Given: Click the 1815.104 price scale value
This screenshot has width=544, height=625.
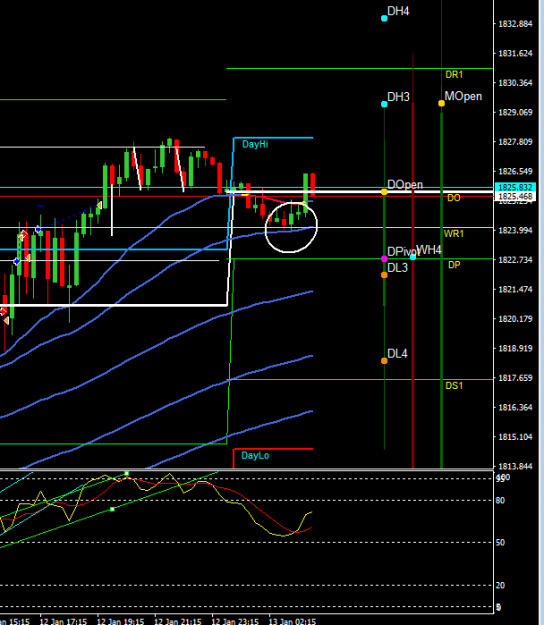Looking at the screenshot, I should [515, 437].
